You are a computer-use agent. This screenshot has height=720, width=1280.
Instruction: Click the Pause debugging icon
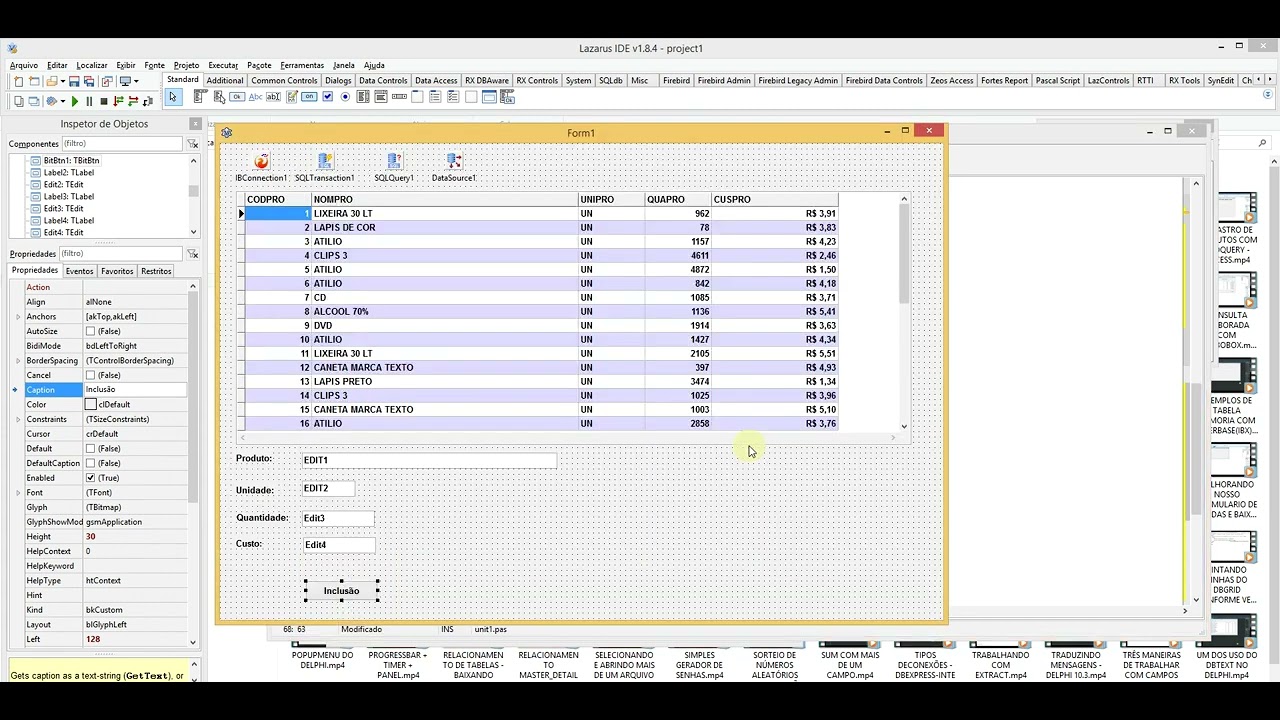pyautogui.click(x=89, y=101)
